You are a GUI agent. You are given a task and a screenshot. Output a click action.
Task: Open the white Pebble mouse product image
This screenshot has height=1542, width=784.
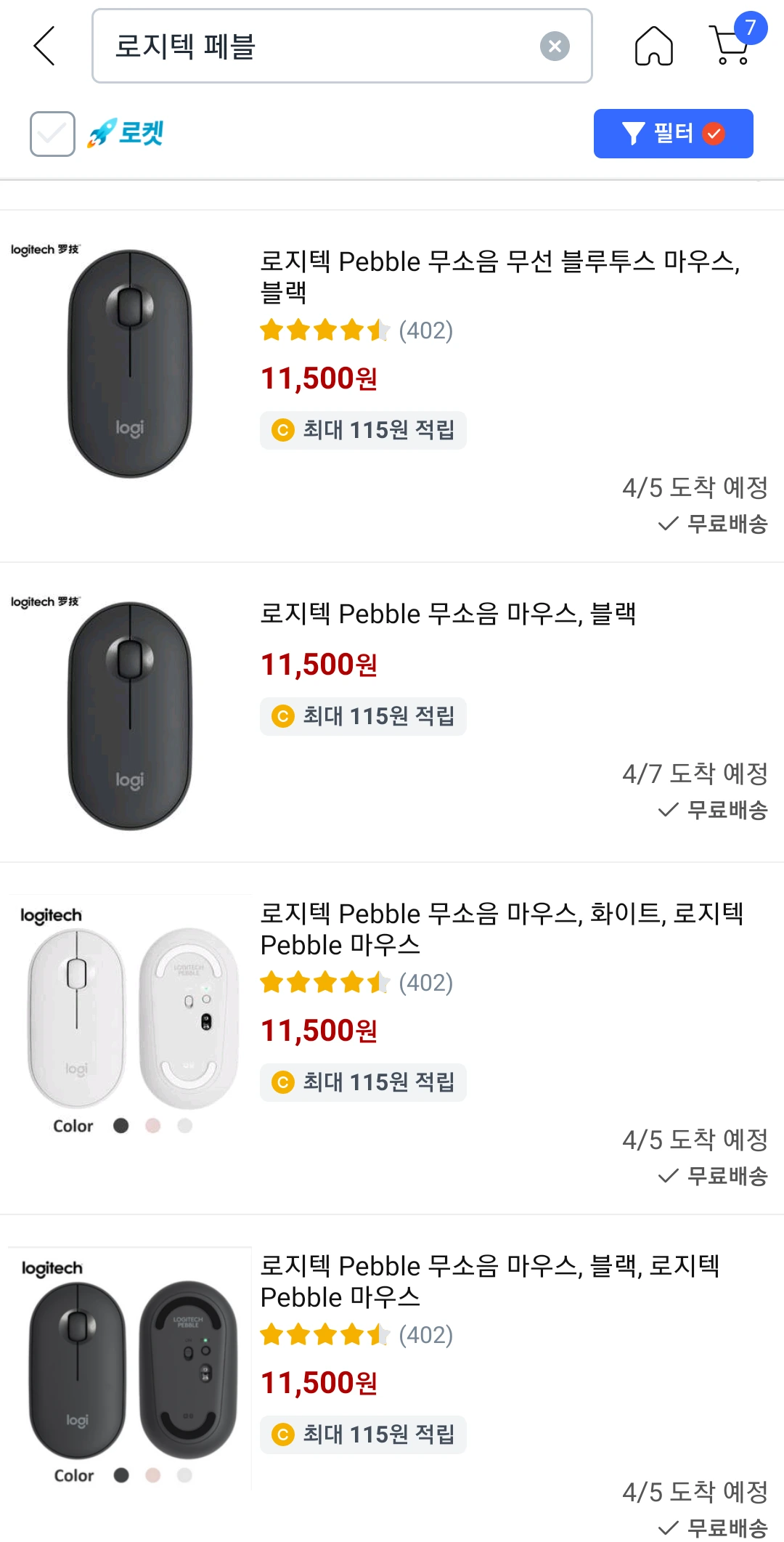pyautogui.click(x=131, y=1017)
